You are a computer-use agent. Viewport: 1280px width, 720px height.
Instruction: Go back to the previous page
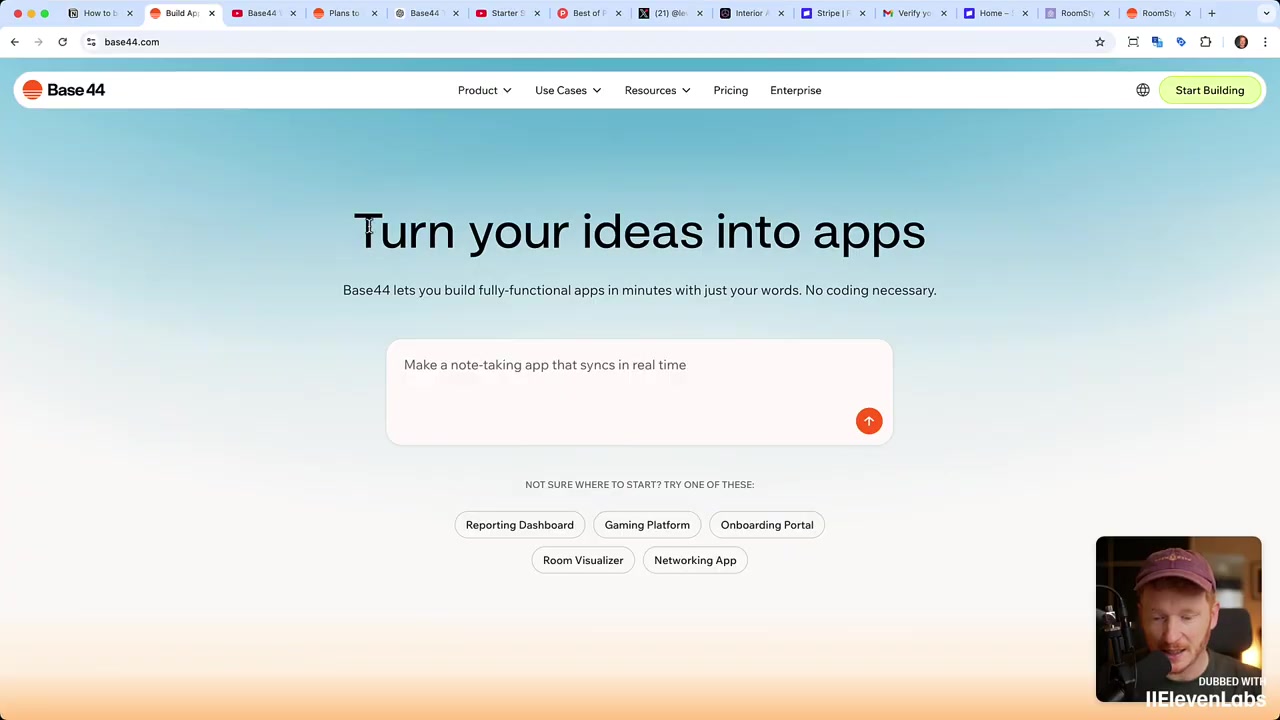tap(15, 42)
